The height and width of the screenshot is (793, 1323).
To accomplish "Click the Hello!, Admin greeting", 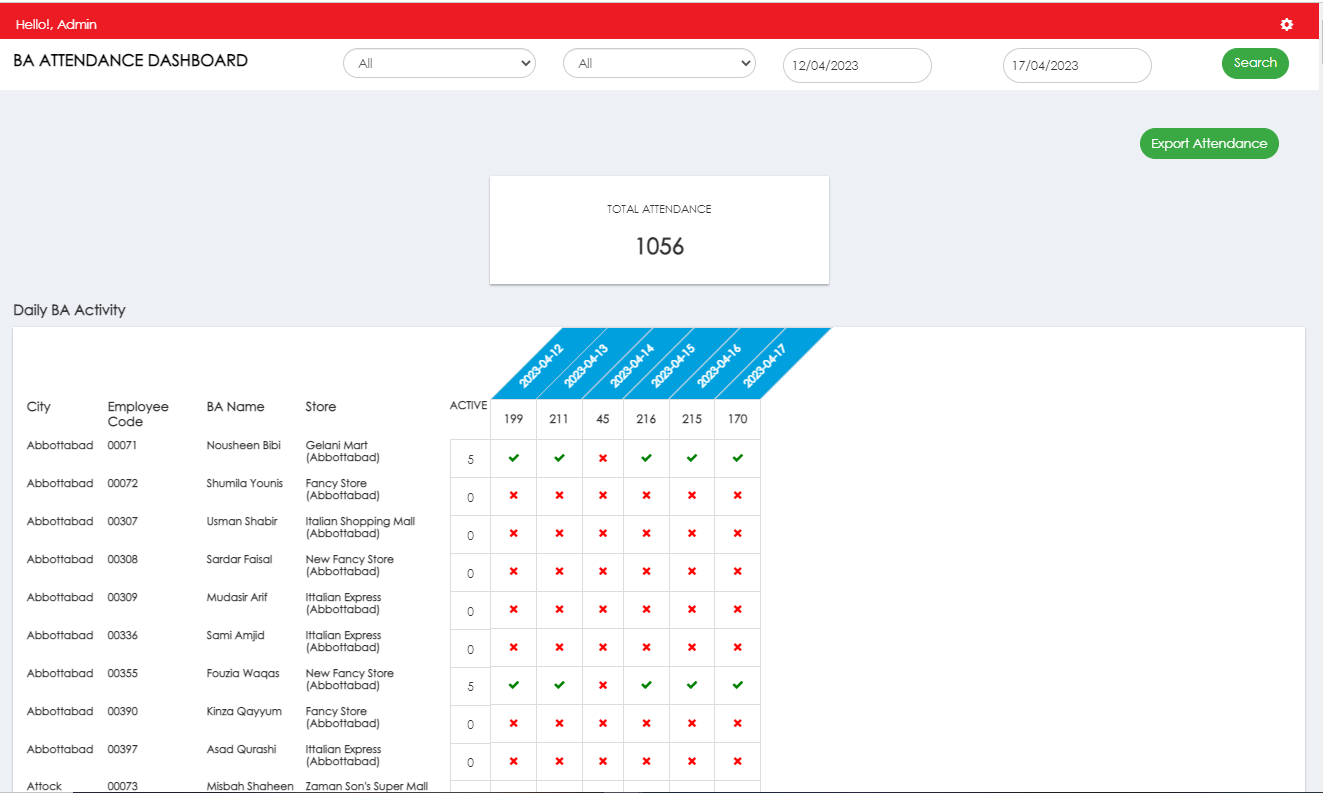I will (x=56, y=24).
